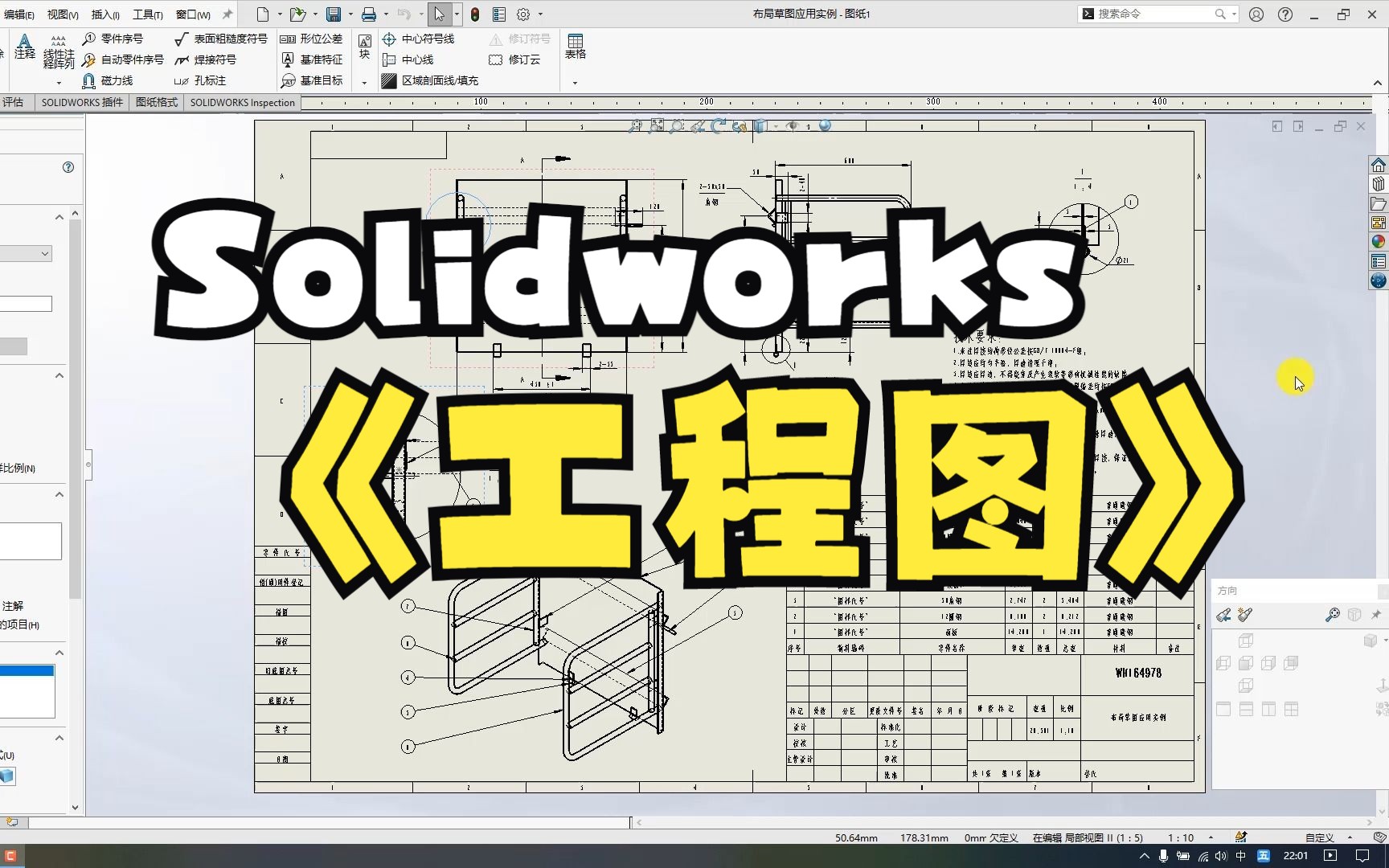Open the Custom Properties task pane icon
Image resolution: width=1389 pixels, height=868 pixels.
point(1379,261)
